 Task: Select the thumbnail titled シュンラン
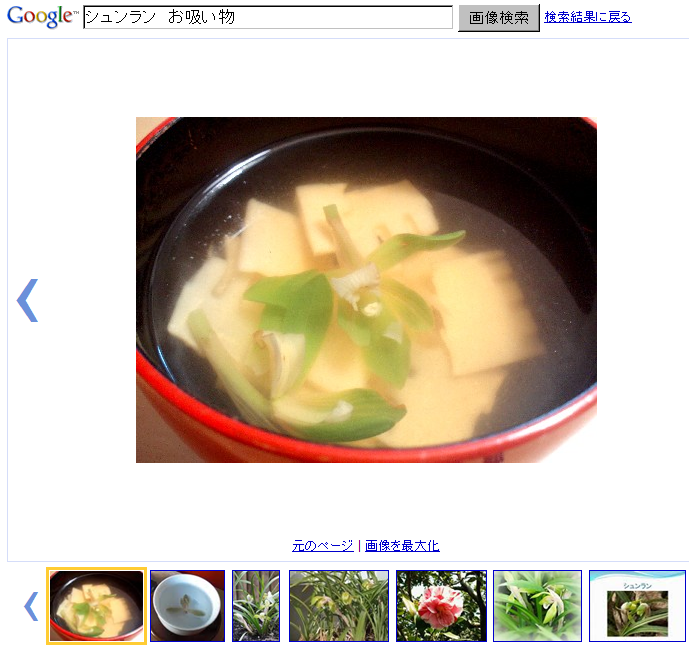pos(637,606)
